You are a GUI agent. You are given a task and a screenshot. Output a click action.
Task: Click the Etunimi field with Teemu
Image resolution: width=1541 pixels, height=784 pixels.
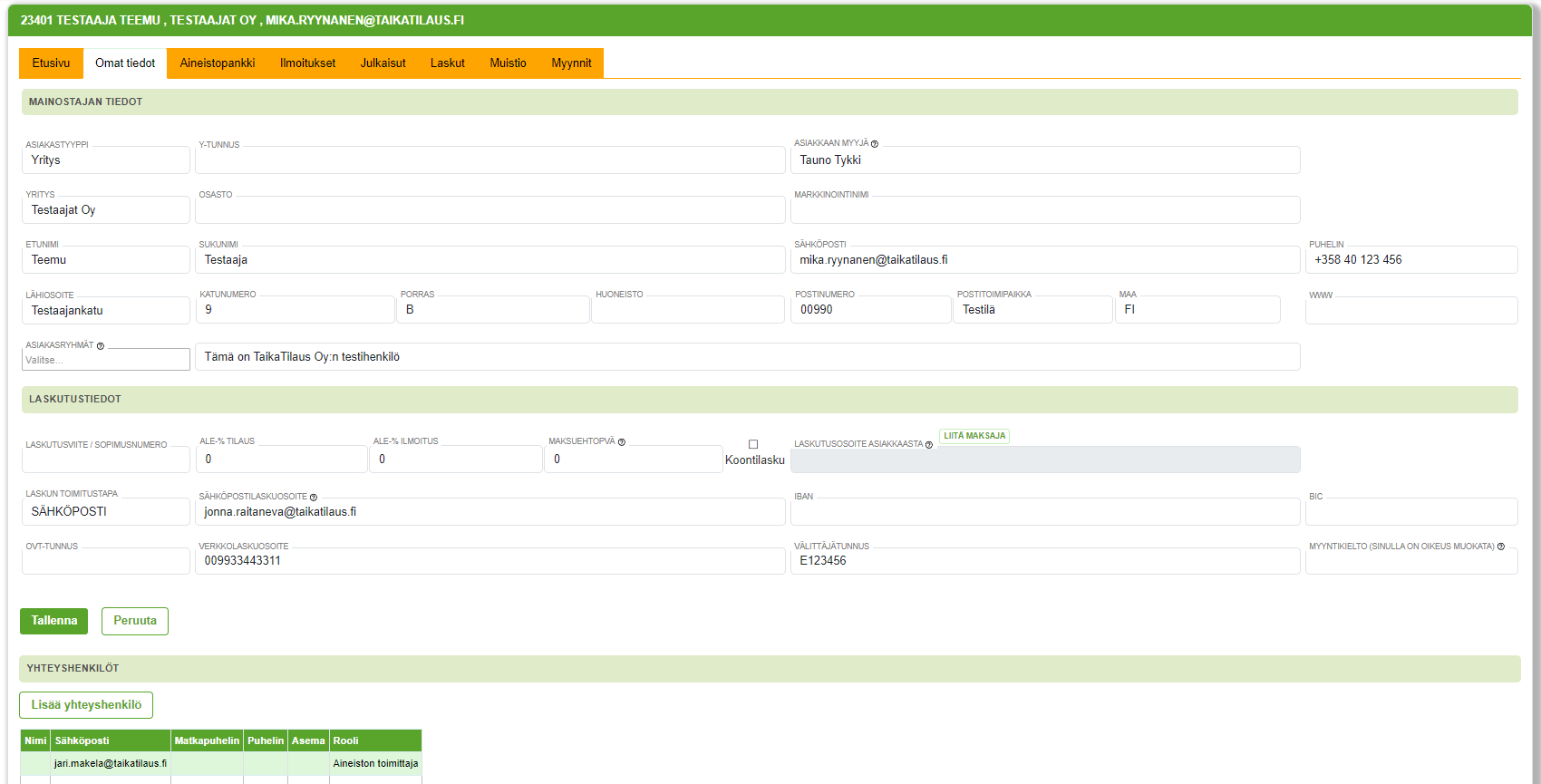click(x=106, y=260)
